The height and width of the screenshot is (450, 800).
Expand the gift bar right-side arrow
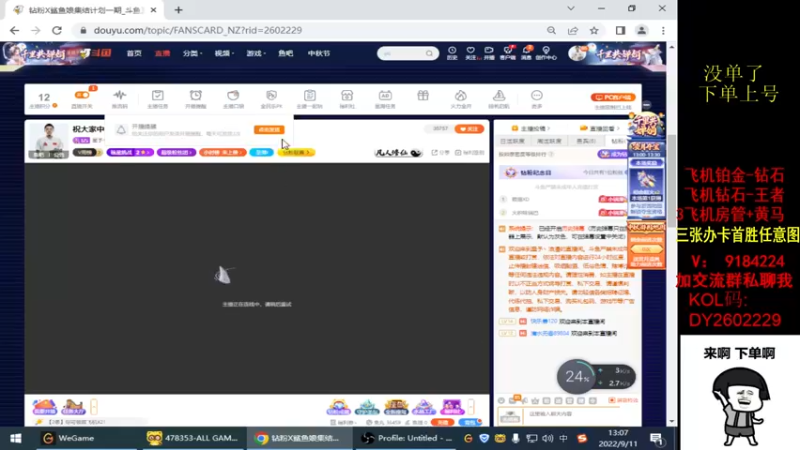tap(470, 407)
